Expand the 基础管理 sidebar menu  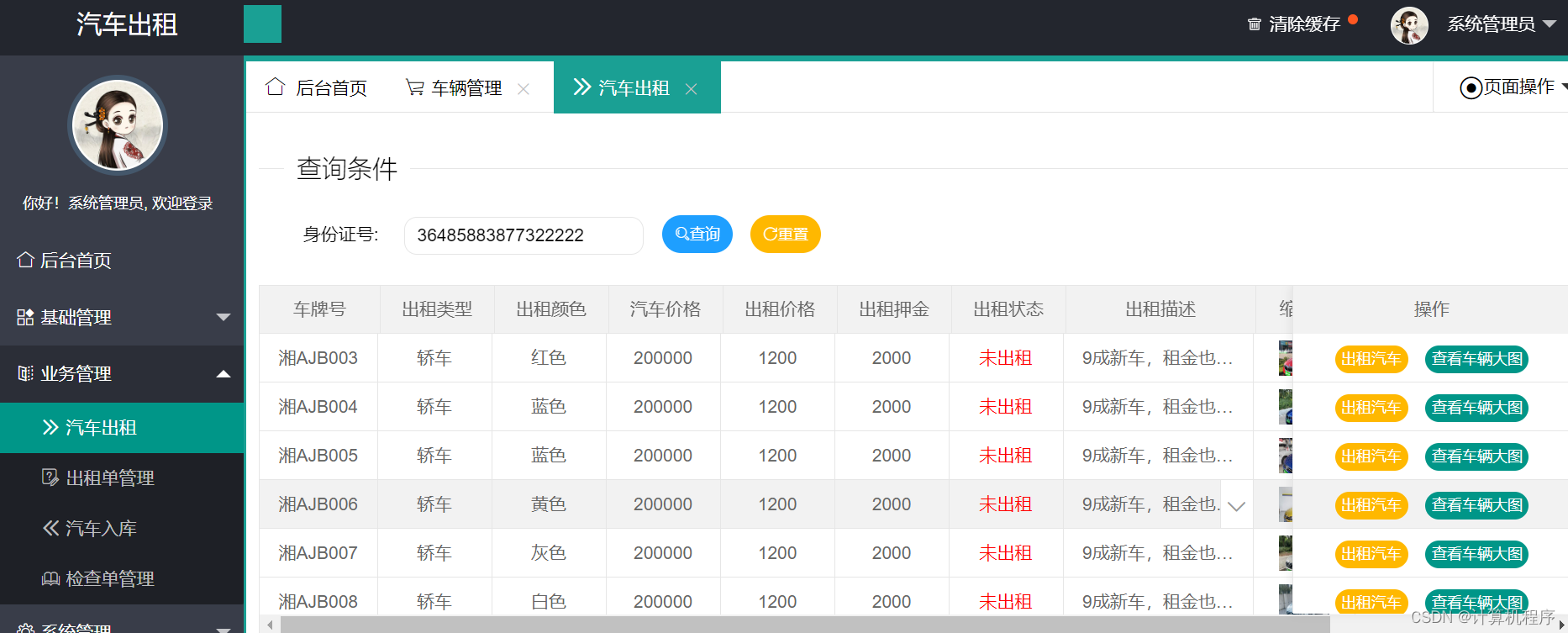coord(224,317)
